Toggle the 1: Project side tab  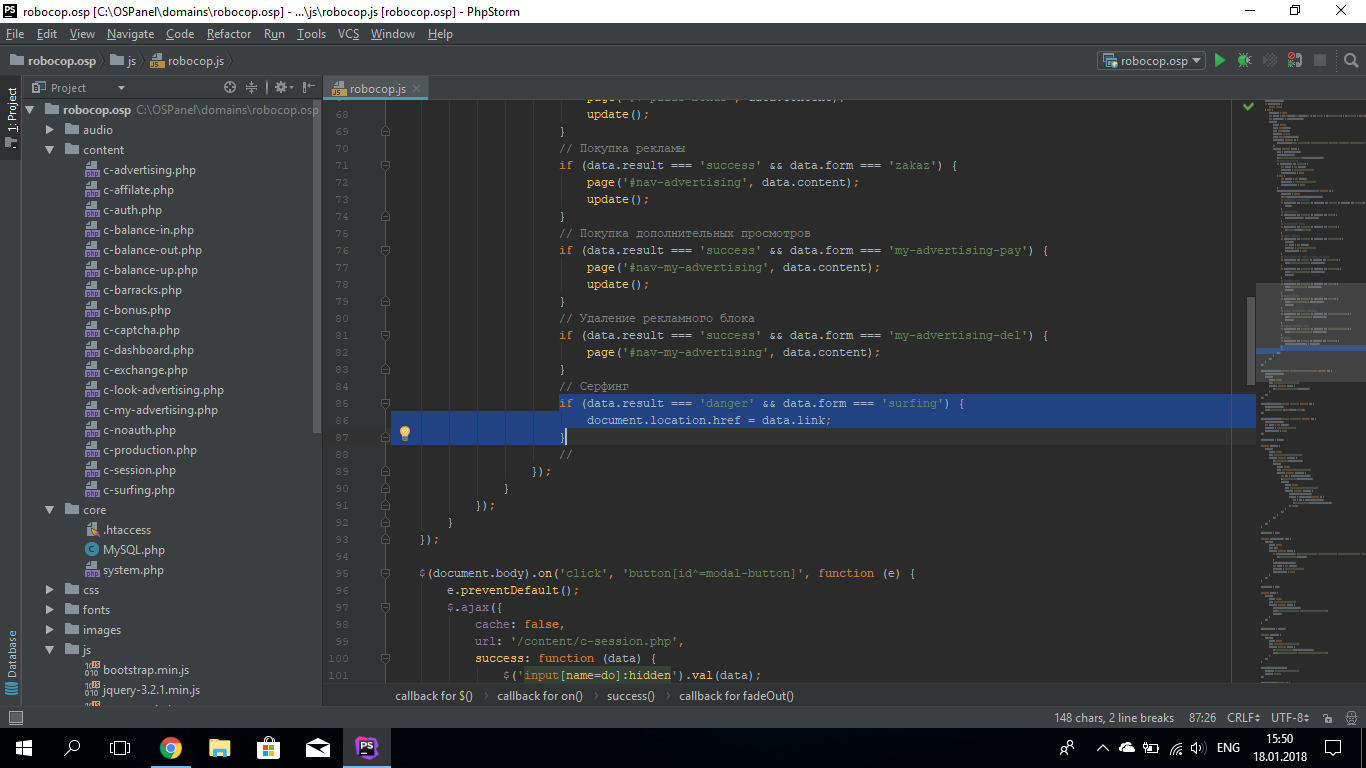(12, 110)
